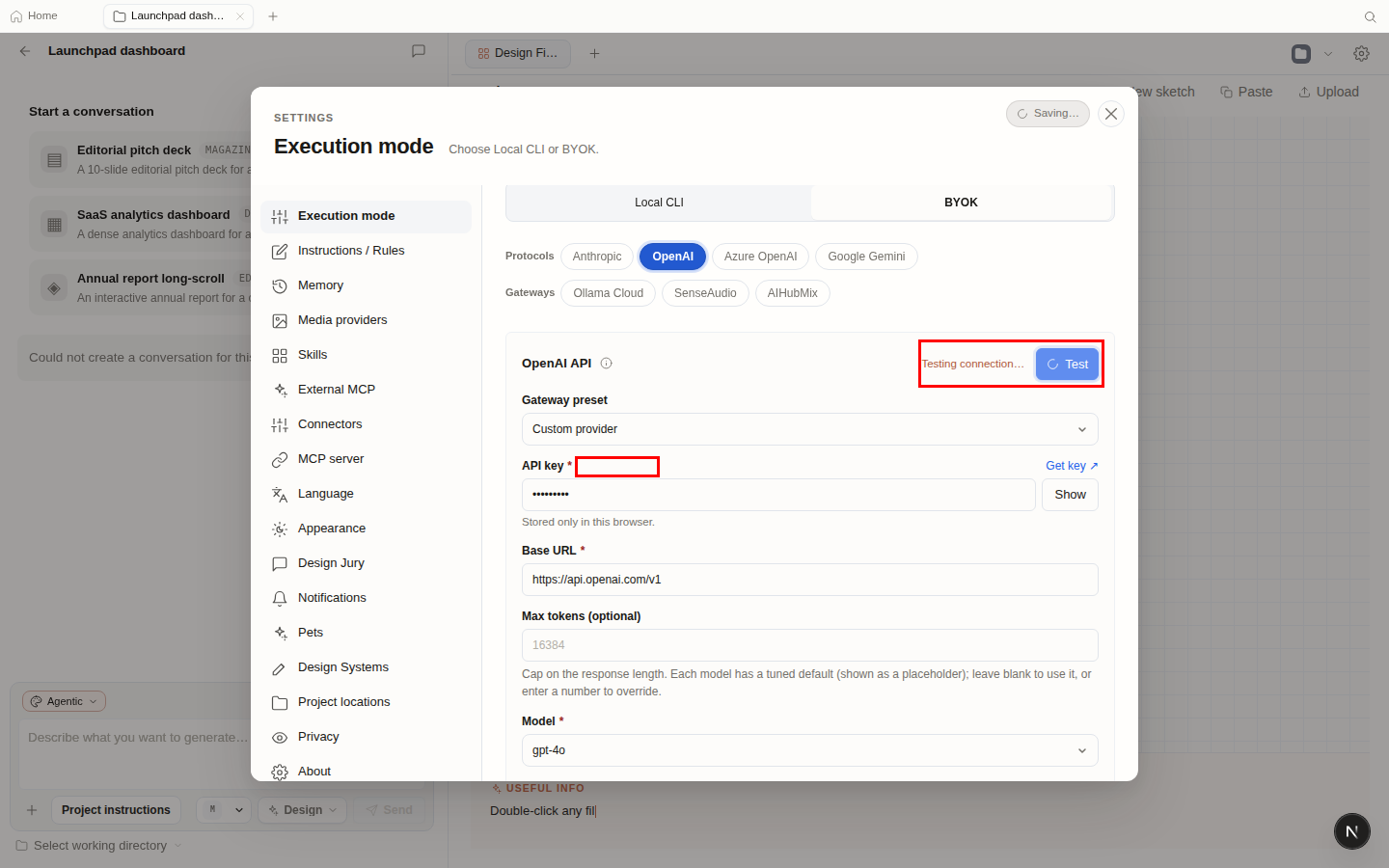Click the Notifications bell icon

point(280,599)
